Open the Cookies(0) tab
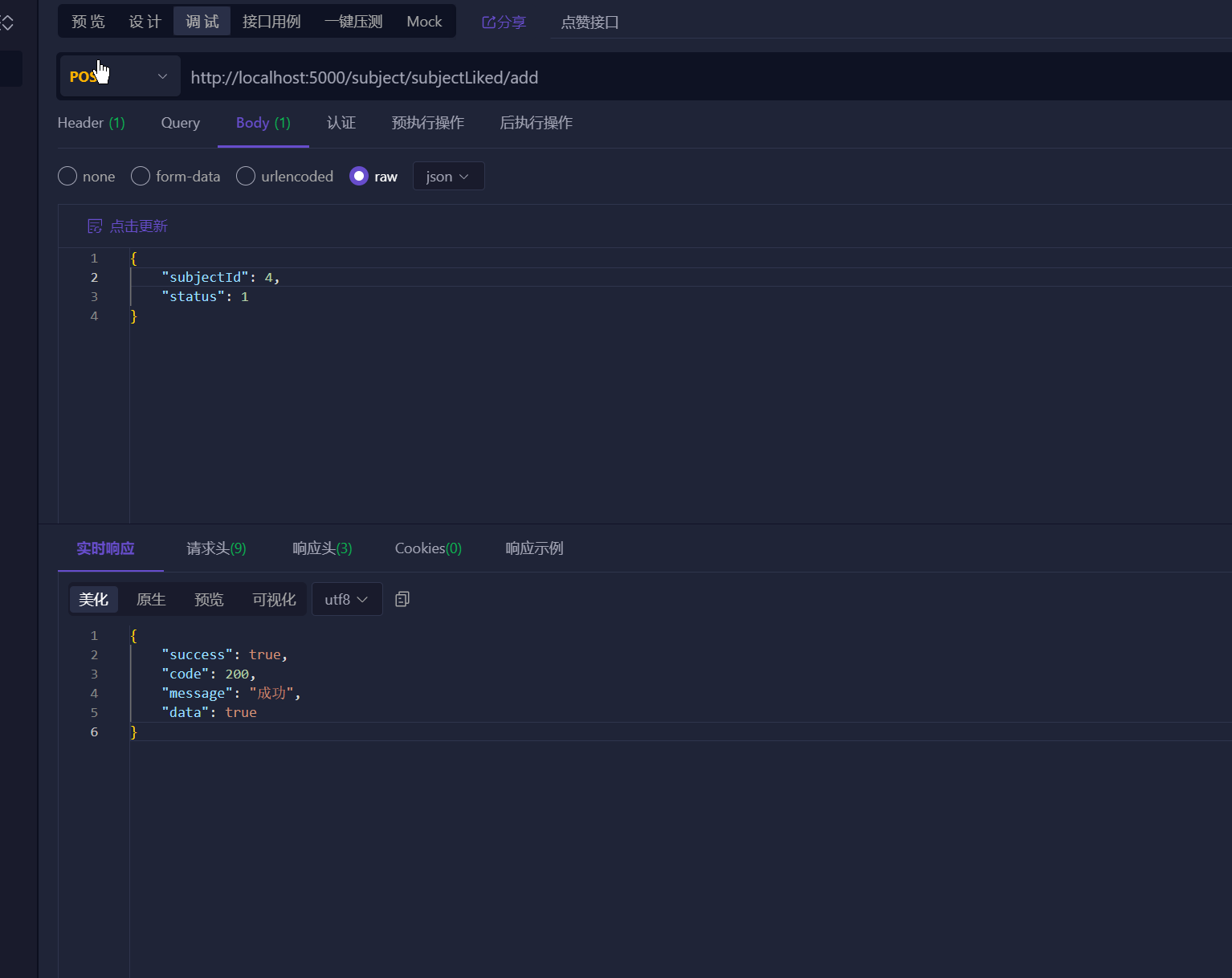Viewport: 1232px width, 978px height. pyautogui.click(x=428, y=548)
